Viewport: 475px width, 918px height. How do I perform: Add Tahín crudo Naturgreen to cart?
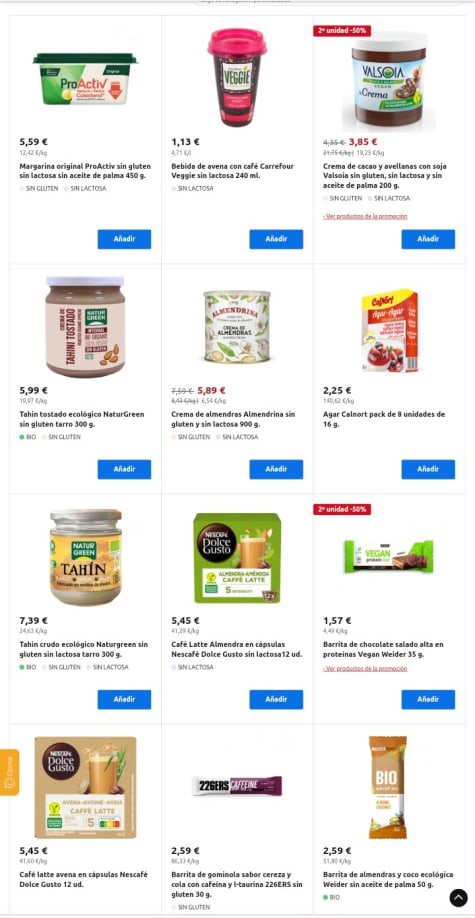tap(124, 699)
